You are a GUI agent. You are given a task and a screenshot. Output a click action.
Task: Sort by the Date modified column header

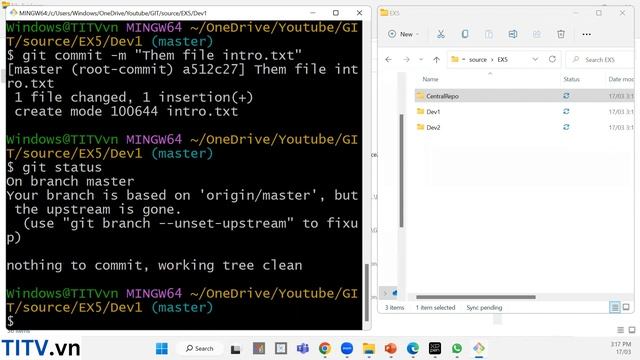click(x=621, y=79)
